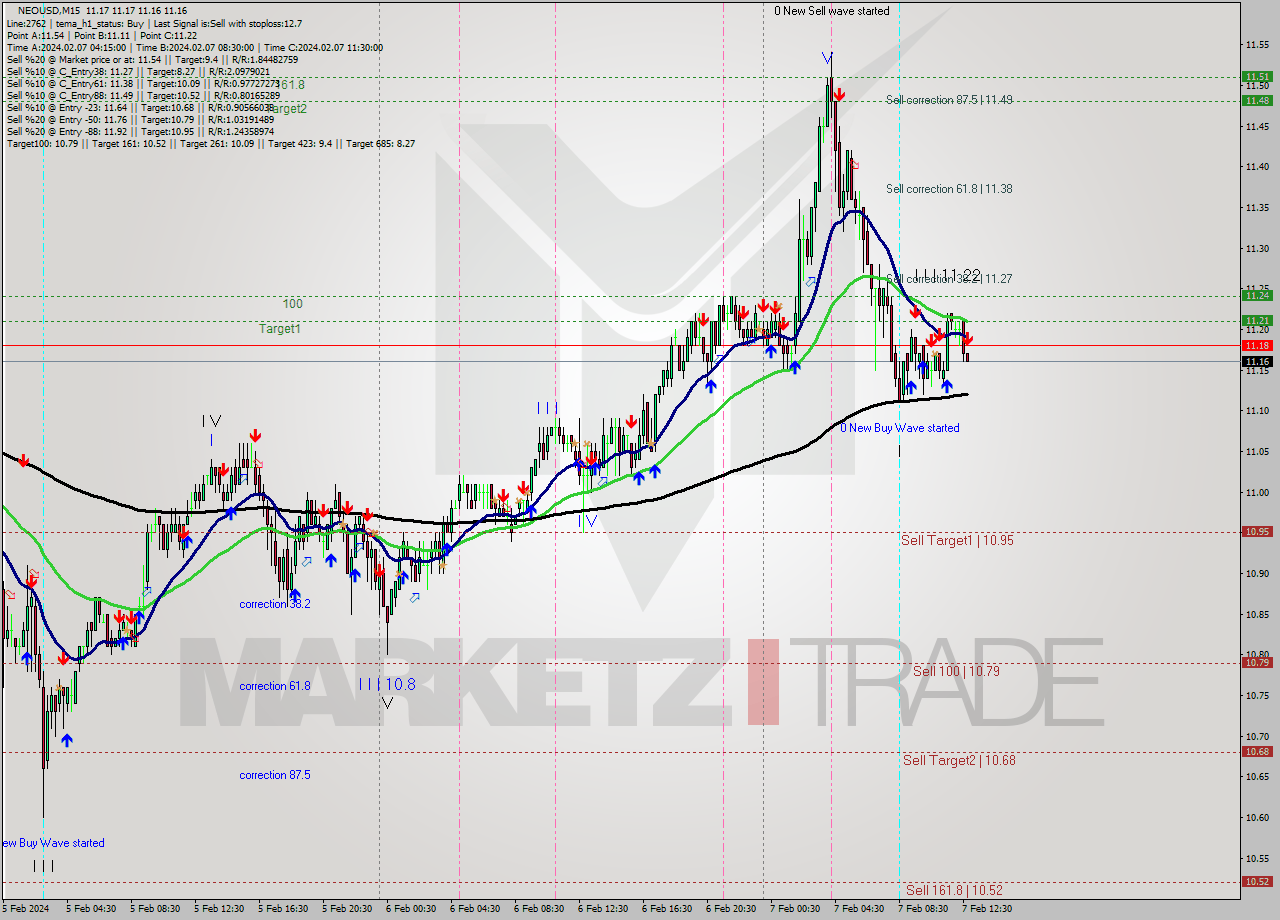Click '0 New Buy Wave started' label
Viewport: 1280px width, 920px height.
pos(899,428)
